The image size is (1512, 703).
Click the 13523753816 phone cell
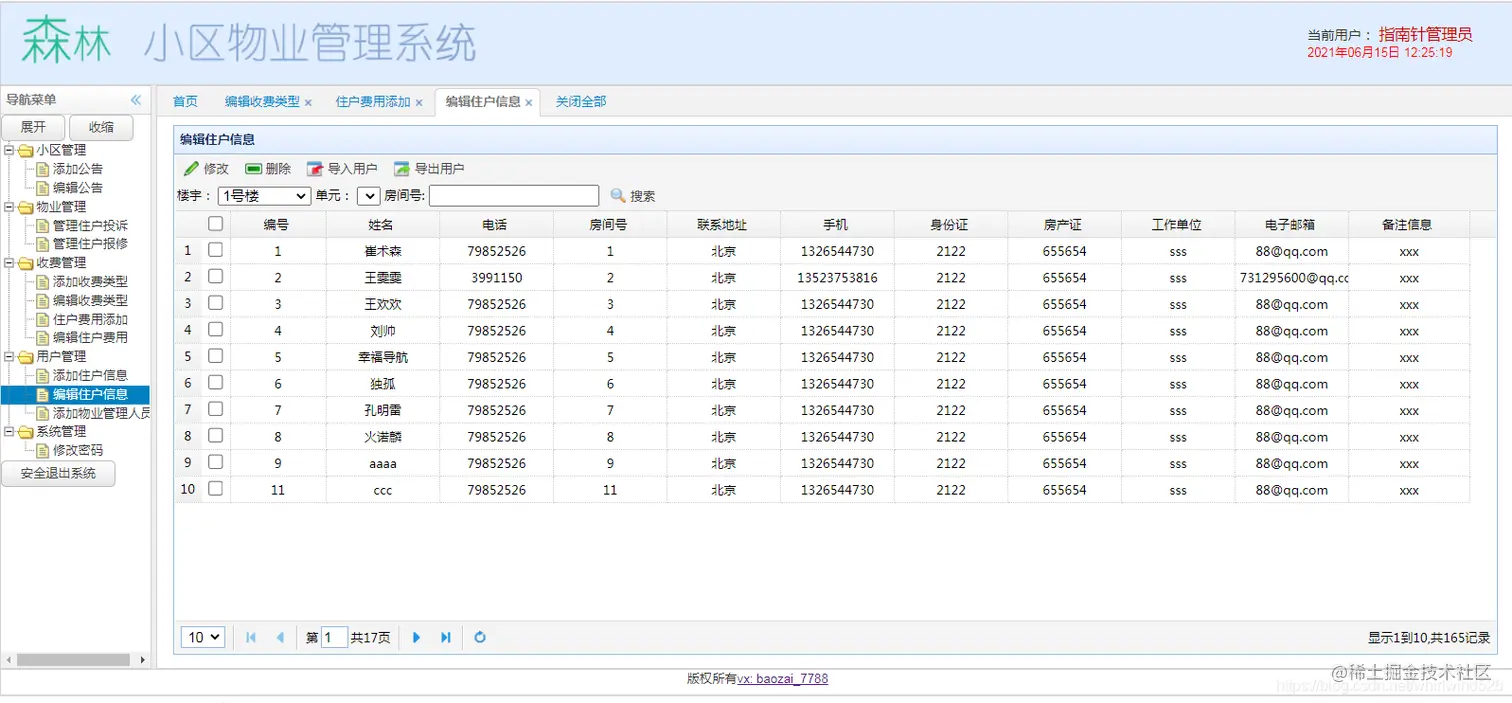click(837, 278)
